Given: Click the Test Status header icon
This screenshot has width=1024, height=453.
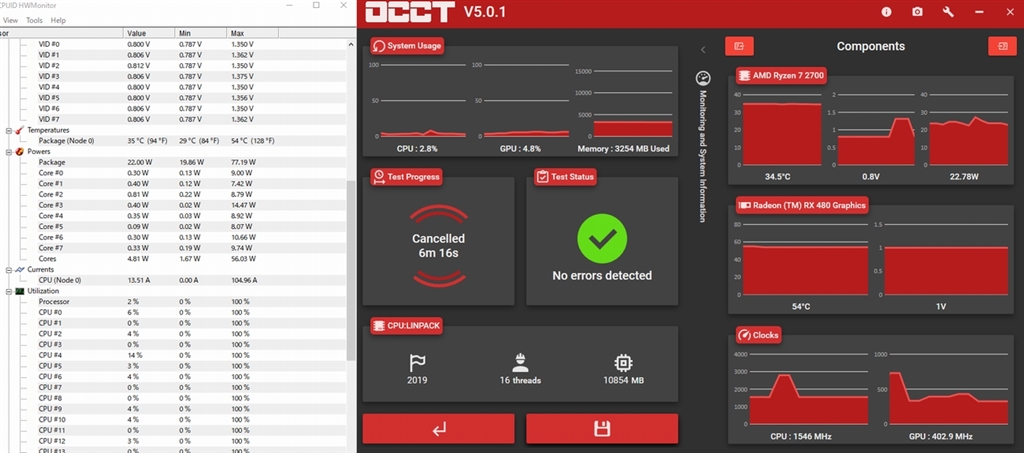Looking at the screenshot, I should [542, 176].
